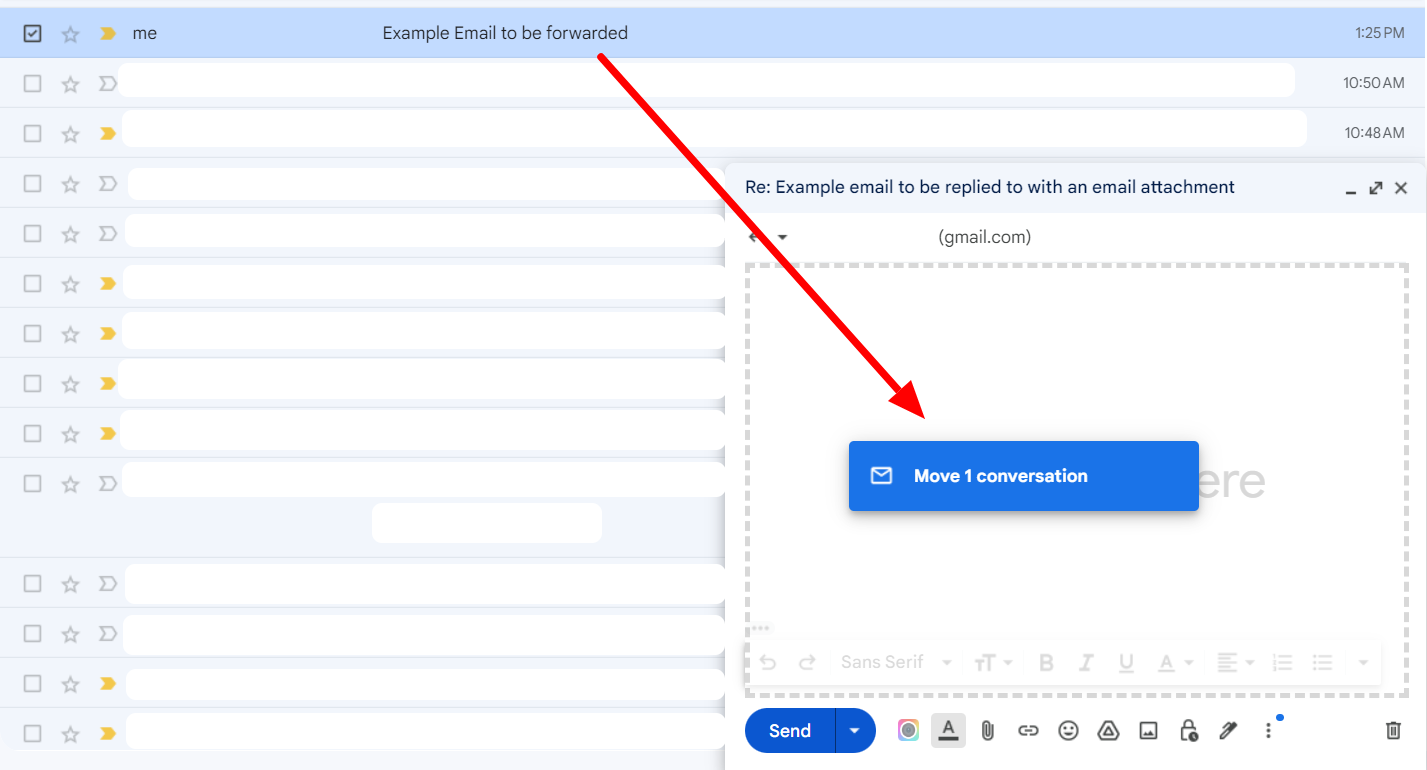Select the 10:50 AM email checkbox
The width and height of the screenshot is (1427, 770).
pyautogui.click(x=32, y=83)
